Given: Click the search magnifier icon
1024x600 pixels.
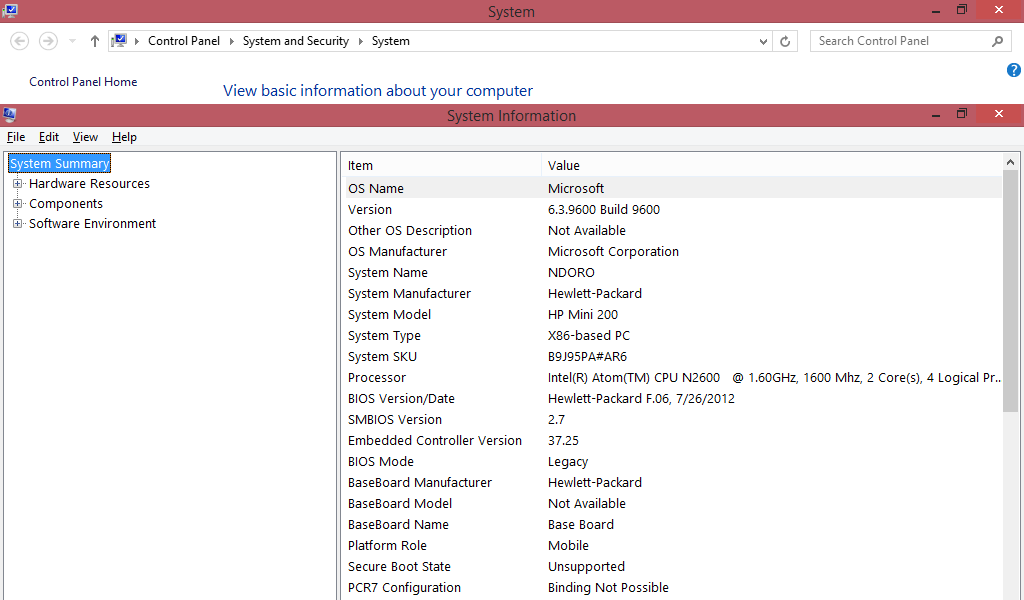Looking at the screenshot, I should click(996, 41).
